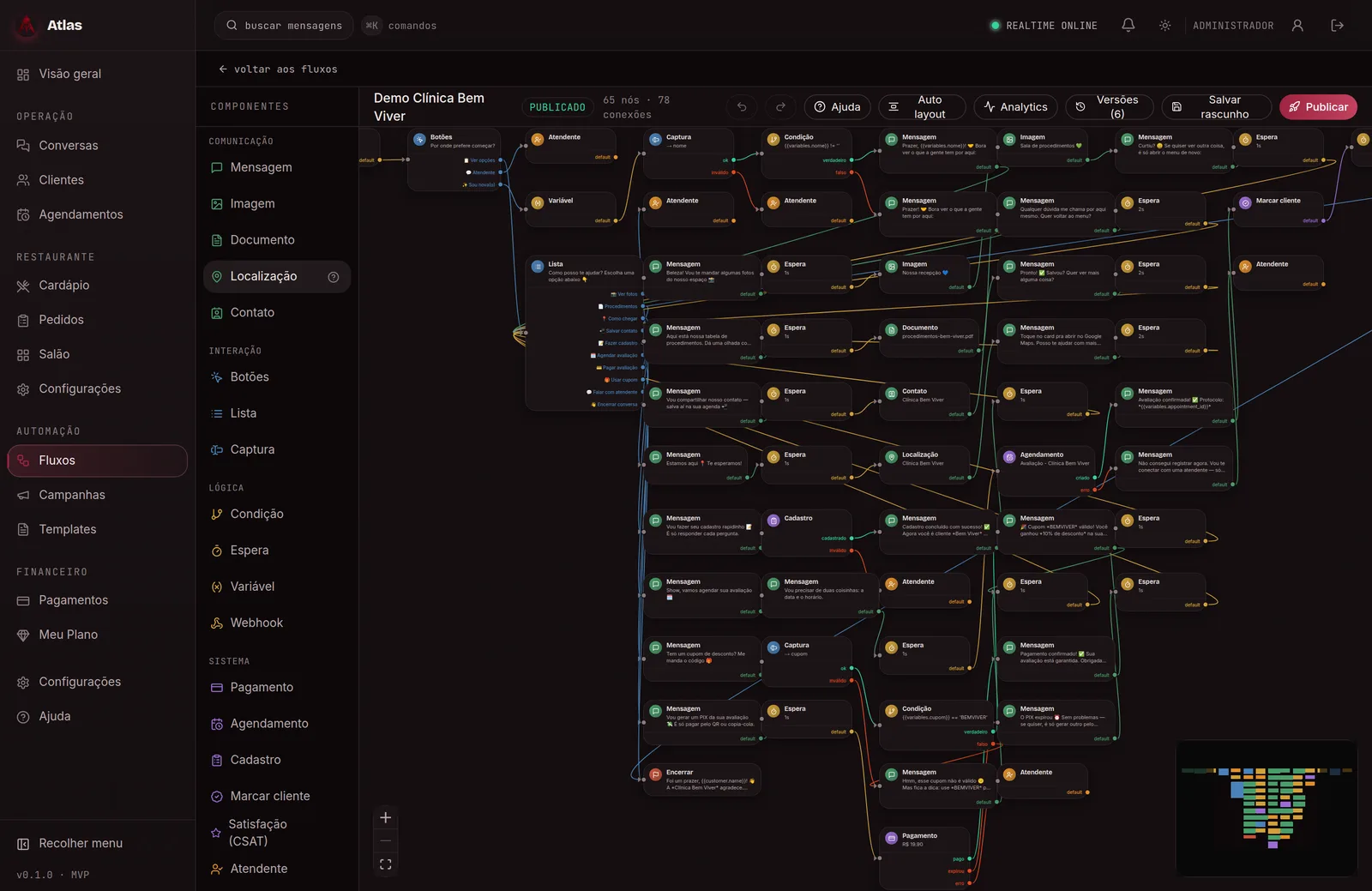Run Auto layout
Screen dimensions: 1372x891
pyautogui.click(x=922, y=107)
